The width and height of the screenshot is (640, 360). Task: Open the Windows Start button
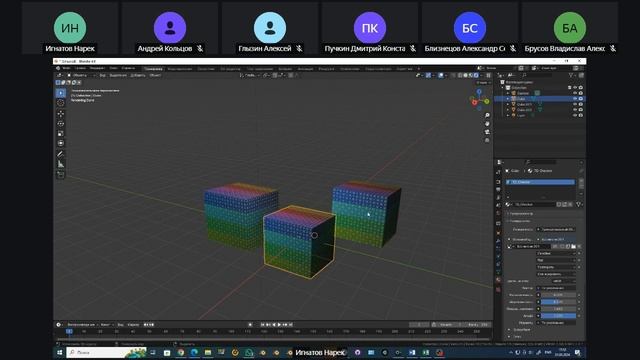(60, 352)
